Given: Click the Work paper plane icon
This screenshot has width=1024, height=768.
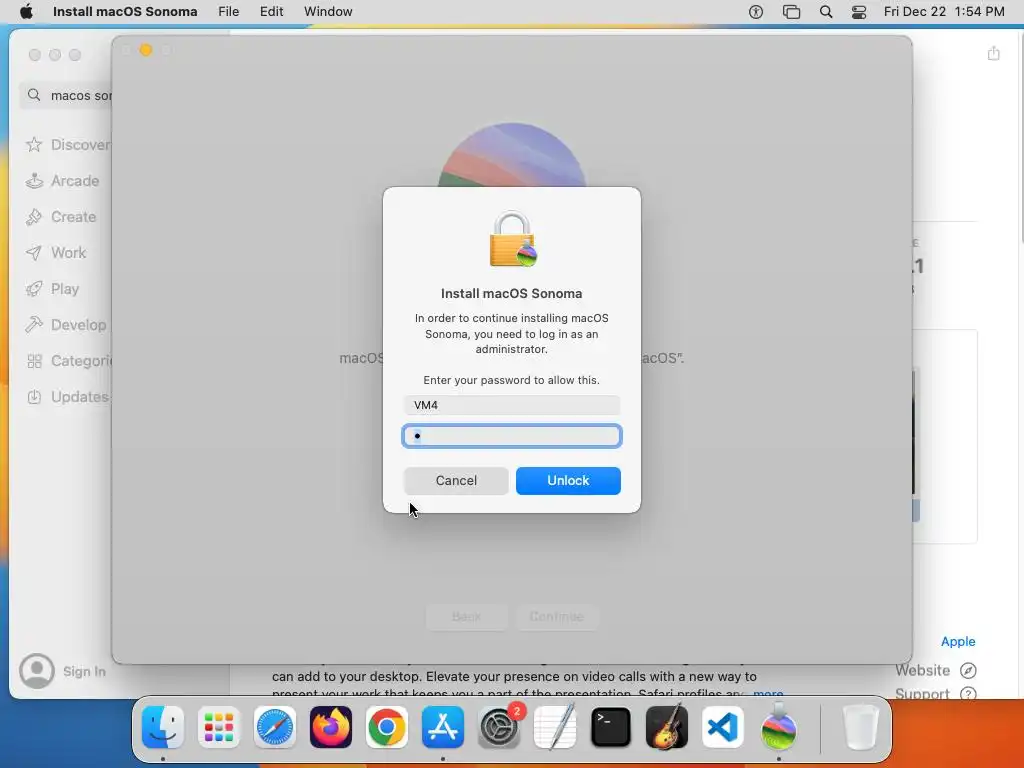Looking at the screenshot, I should [34, 253].
